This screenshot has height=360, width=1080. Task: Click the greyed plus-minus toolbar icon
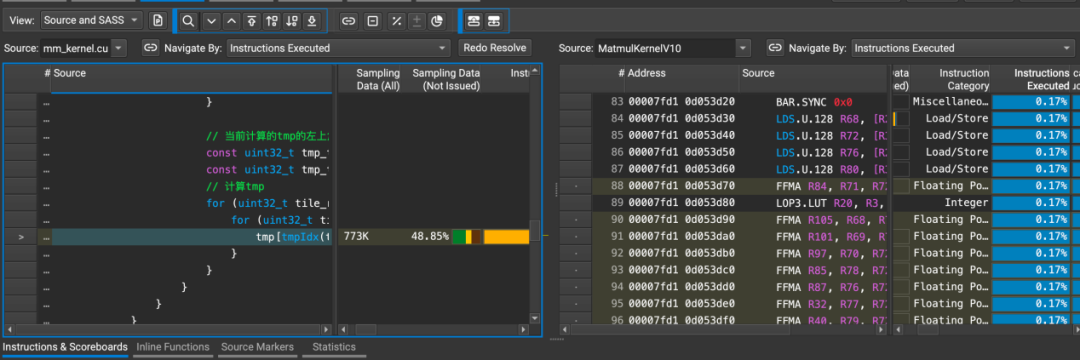click(x=416, y=21)
